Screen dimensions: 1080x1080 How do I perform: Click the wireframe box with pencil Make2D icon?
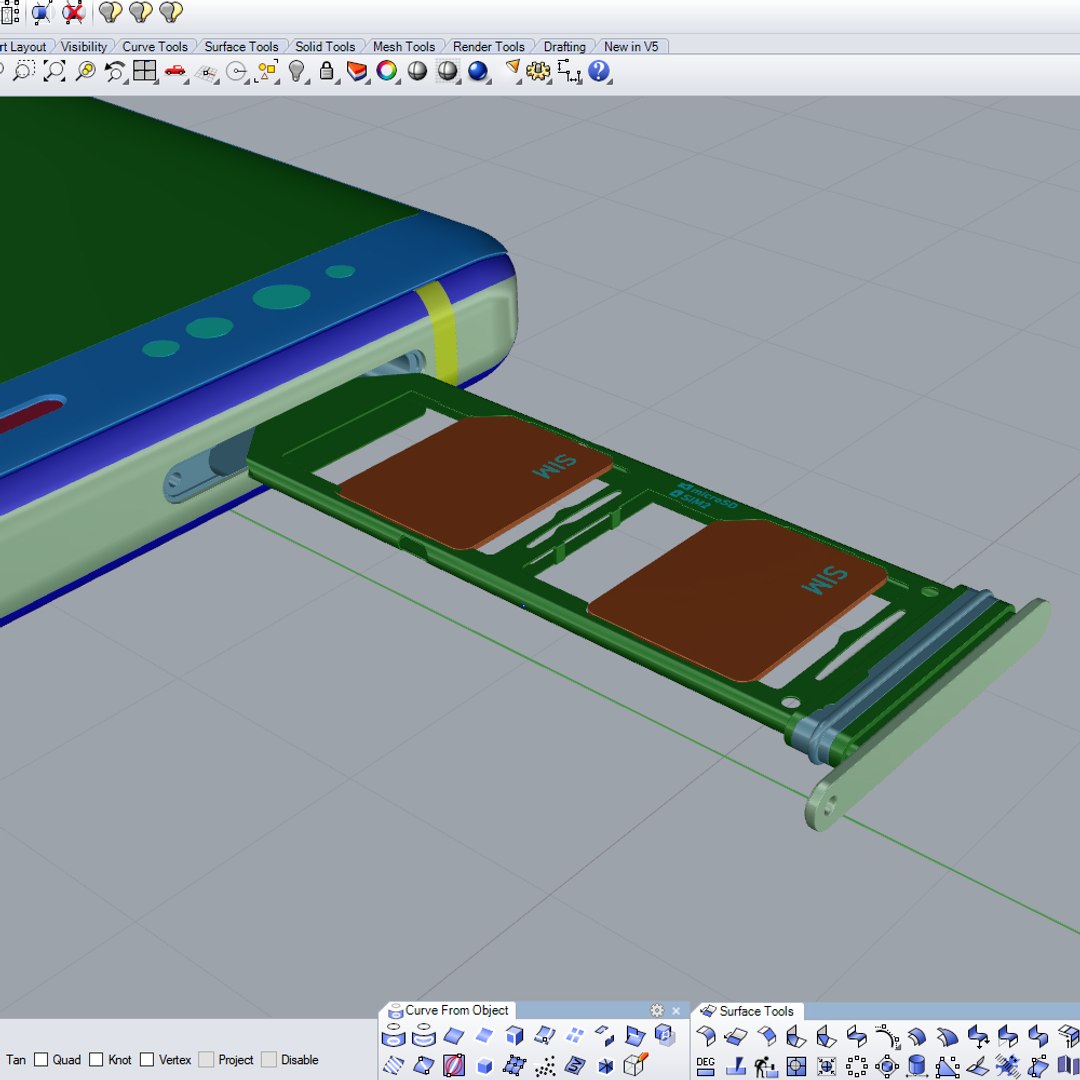click(635, 1065)
